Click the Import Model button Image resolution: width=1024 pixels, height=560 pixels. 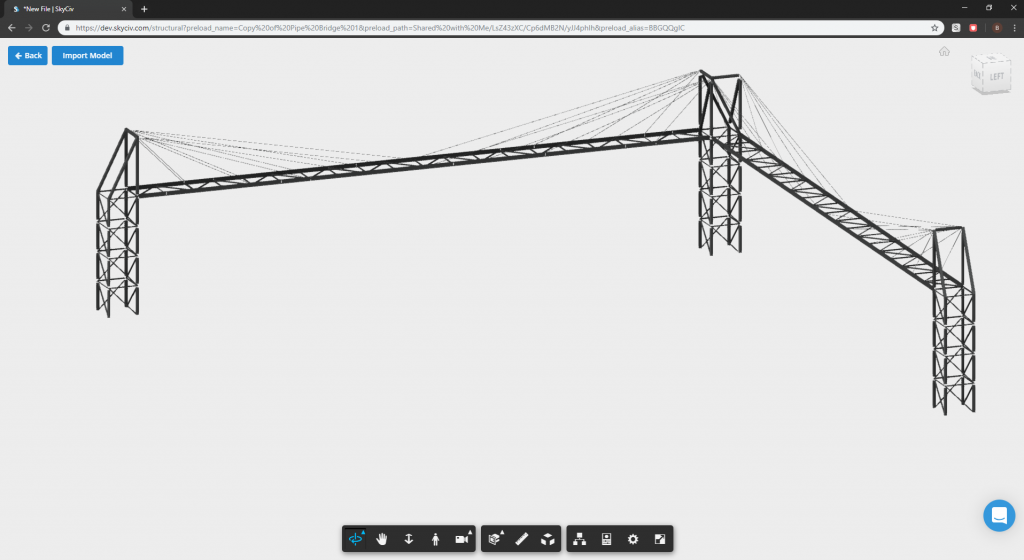[88, 55]
